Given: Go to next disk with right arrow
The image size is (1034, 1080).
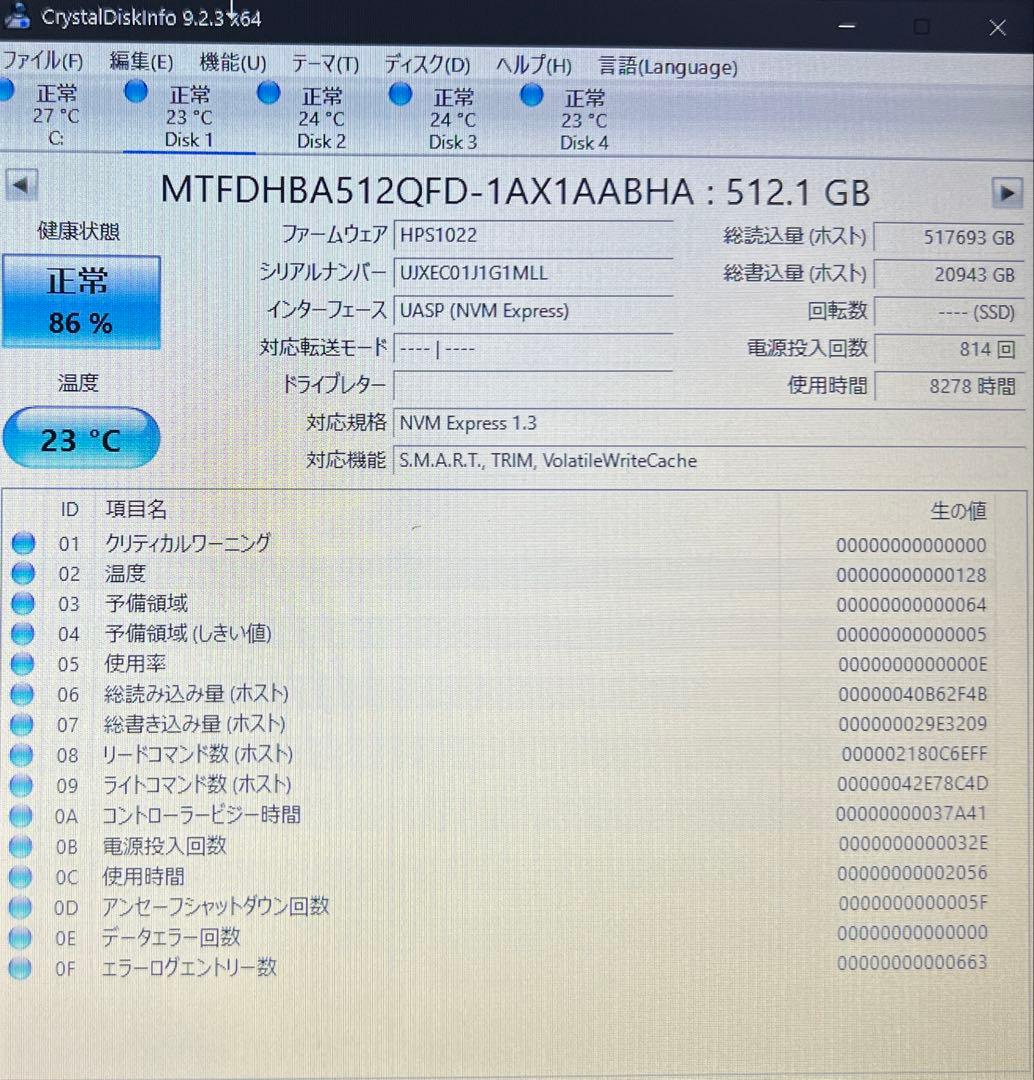Looking at the screenshot, I should 1007,194.
